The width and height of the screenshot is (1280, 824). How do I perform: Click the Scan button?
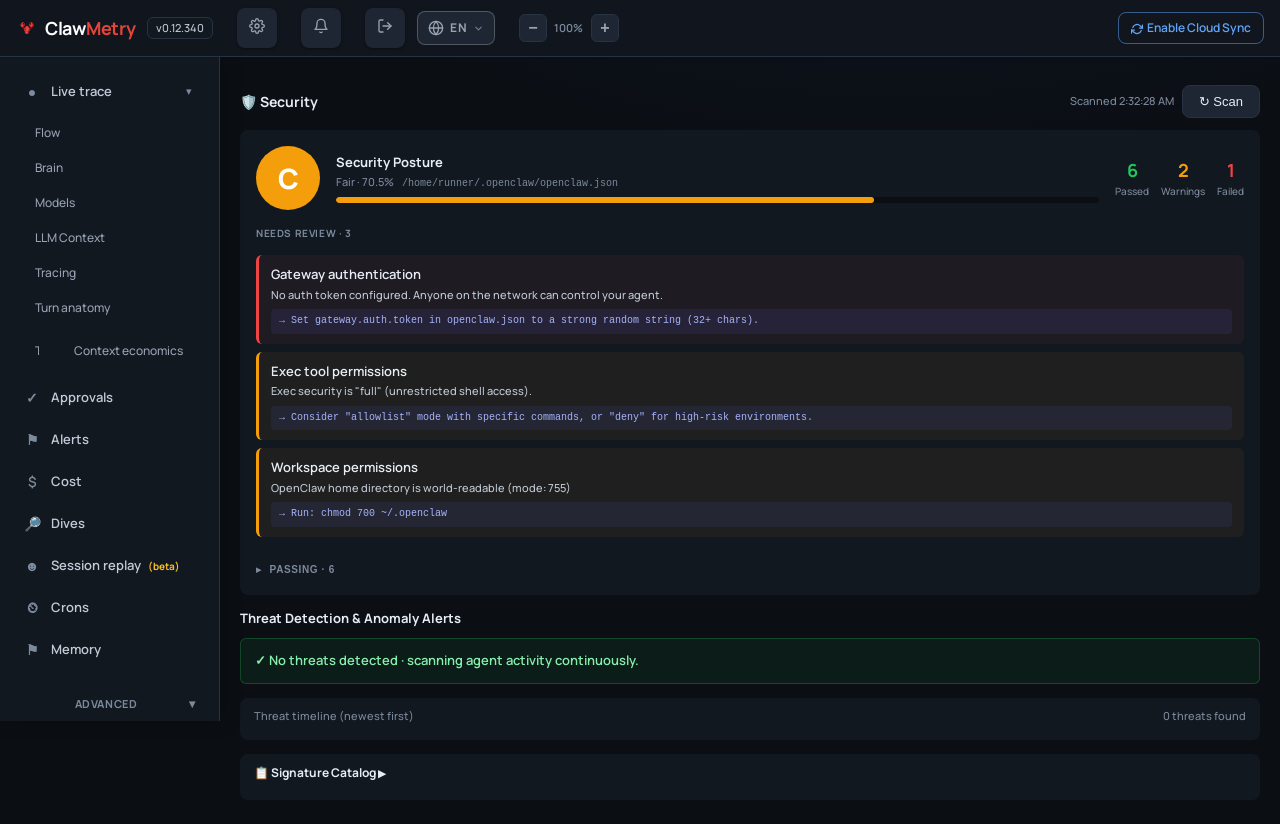click(x=1221, y=101)
